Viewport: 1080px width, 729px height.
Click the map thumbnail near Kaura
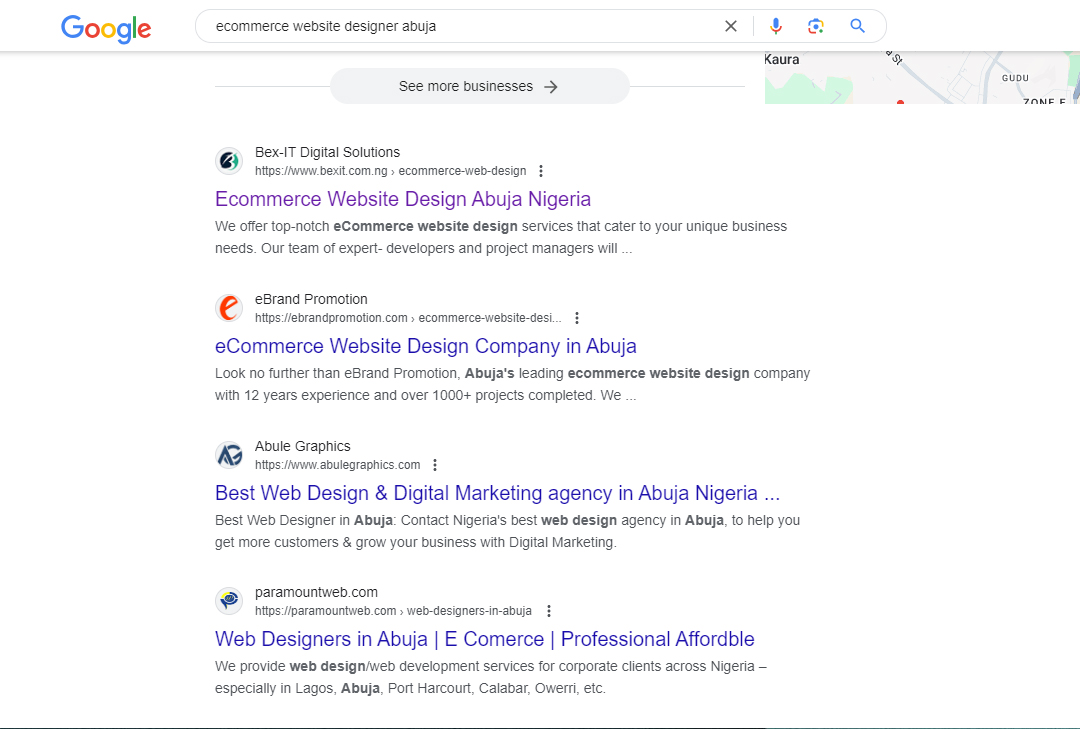pos(922,77)
